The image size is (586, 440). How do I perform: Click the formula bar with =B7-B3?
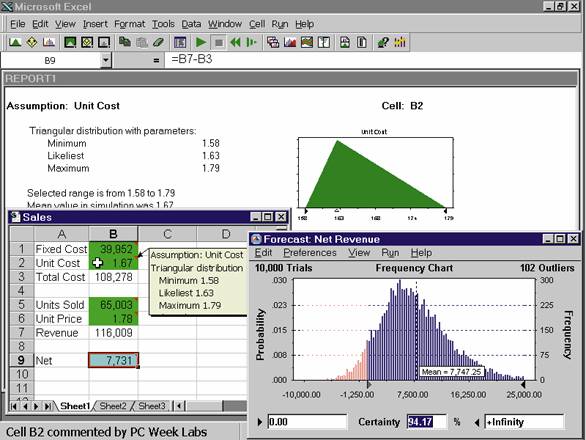click(372, 59)
